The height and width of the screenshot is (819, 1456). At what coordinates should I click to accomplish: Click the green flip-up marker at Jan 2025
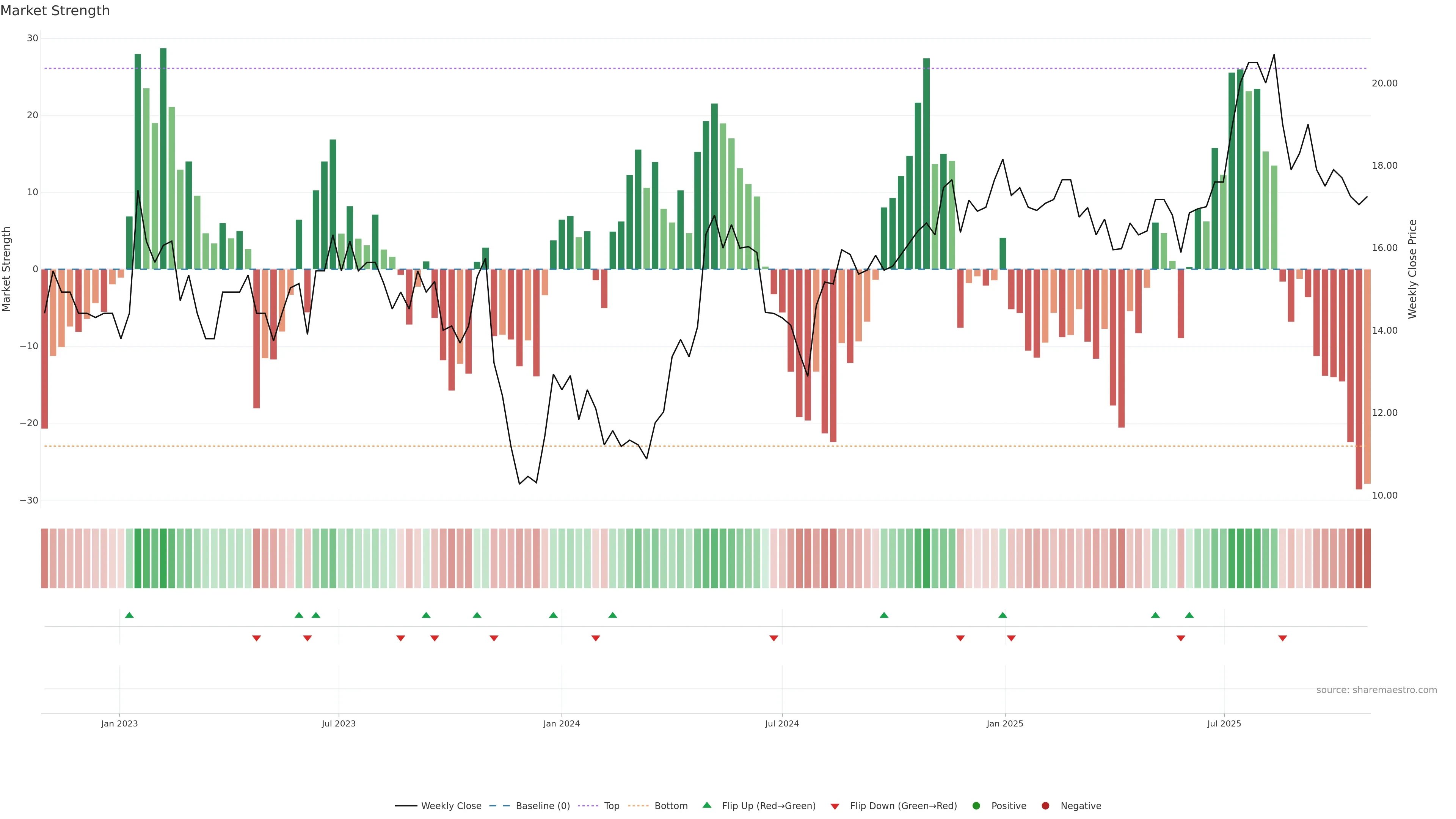pyautogui.click(x=1003, y=615)
